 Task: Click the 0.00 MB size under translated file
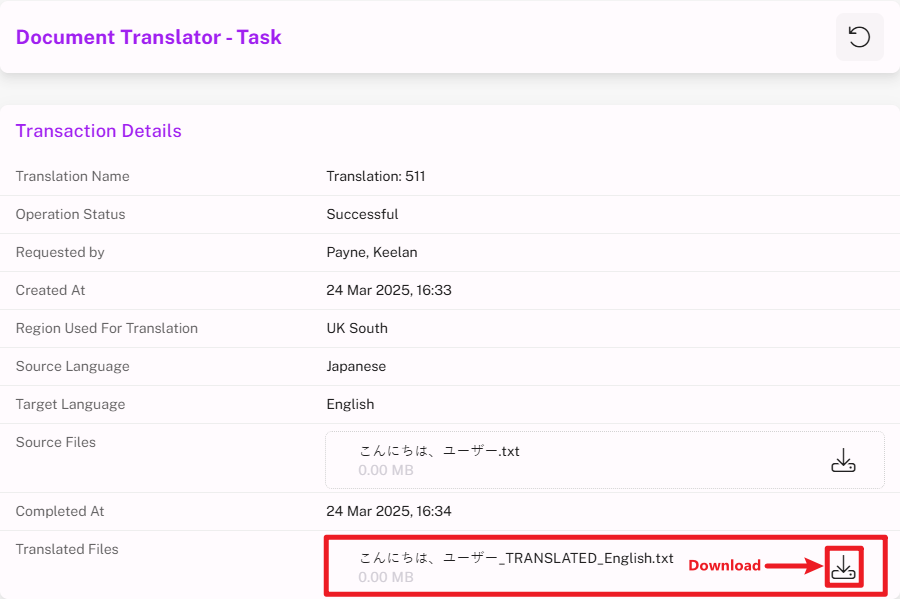tap(385, 577)
